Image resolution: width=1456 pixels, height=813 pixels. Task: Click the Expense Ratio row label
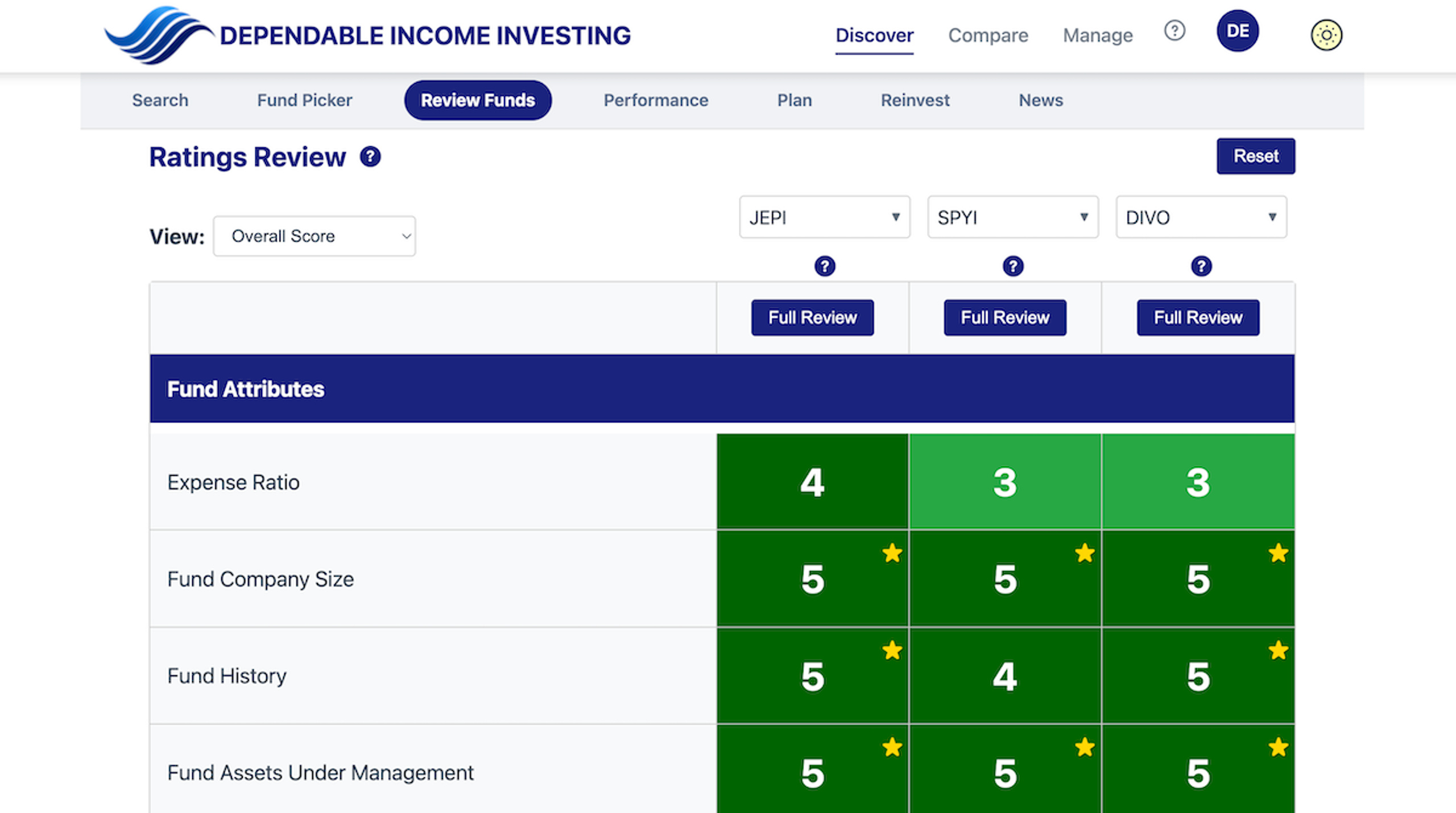pyautogui.click(x=233, y=482)
